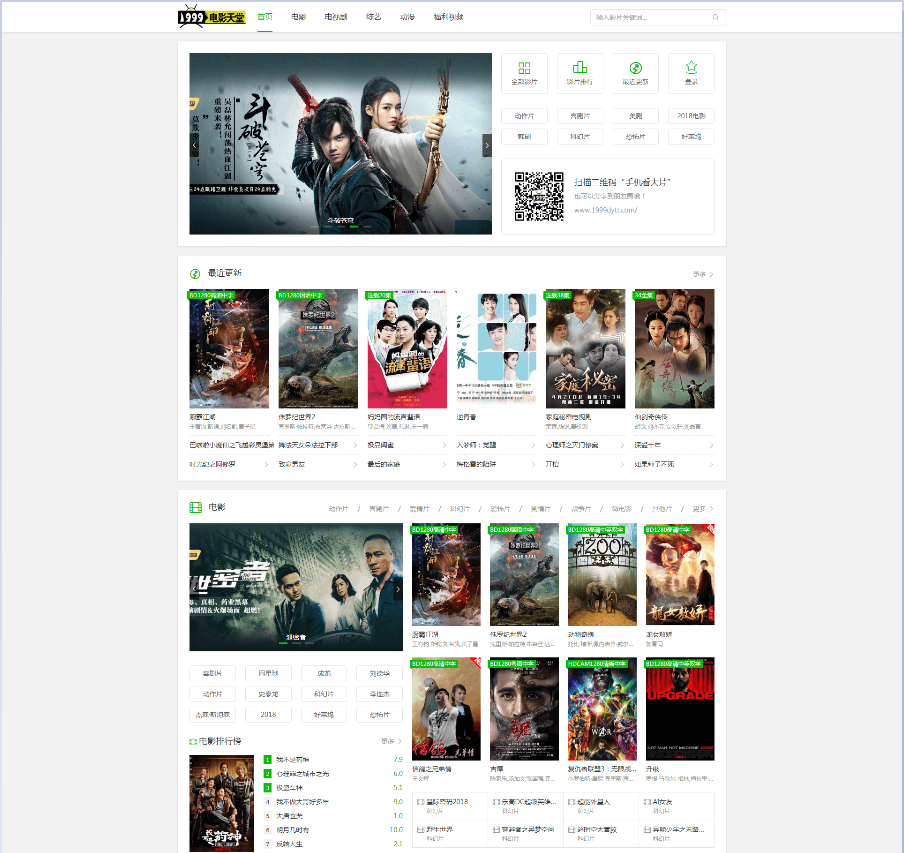Viewport: 904px width, 853px height.
Task: Click the 李连杰 tag button
Action: [x=379, y=694]
